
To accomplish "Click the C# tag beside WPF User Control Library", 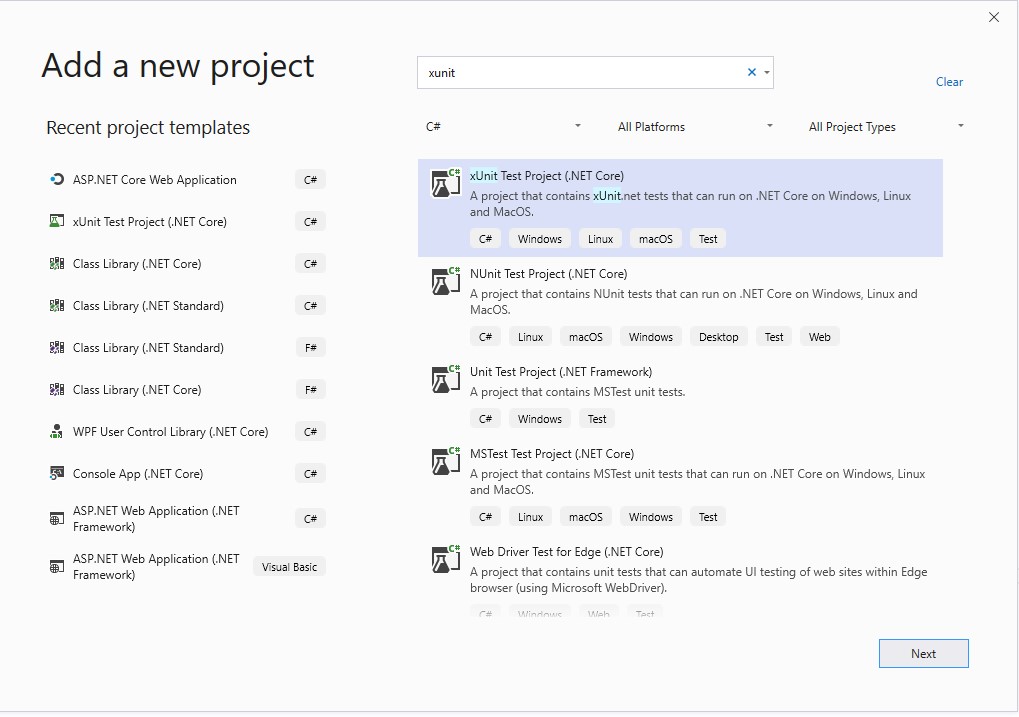I will [311, 432].
